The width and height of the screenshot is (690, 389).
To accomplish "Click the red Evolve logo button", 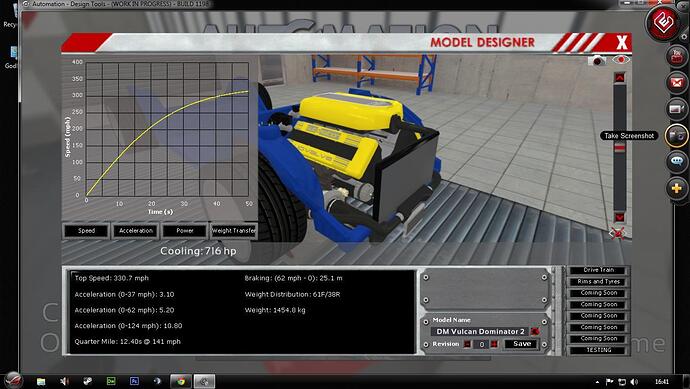I will pyautogui.click(x=663, y=22).
